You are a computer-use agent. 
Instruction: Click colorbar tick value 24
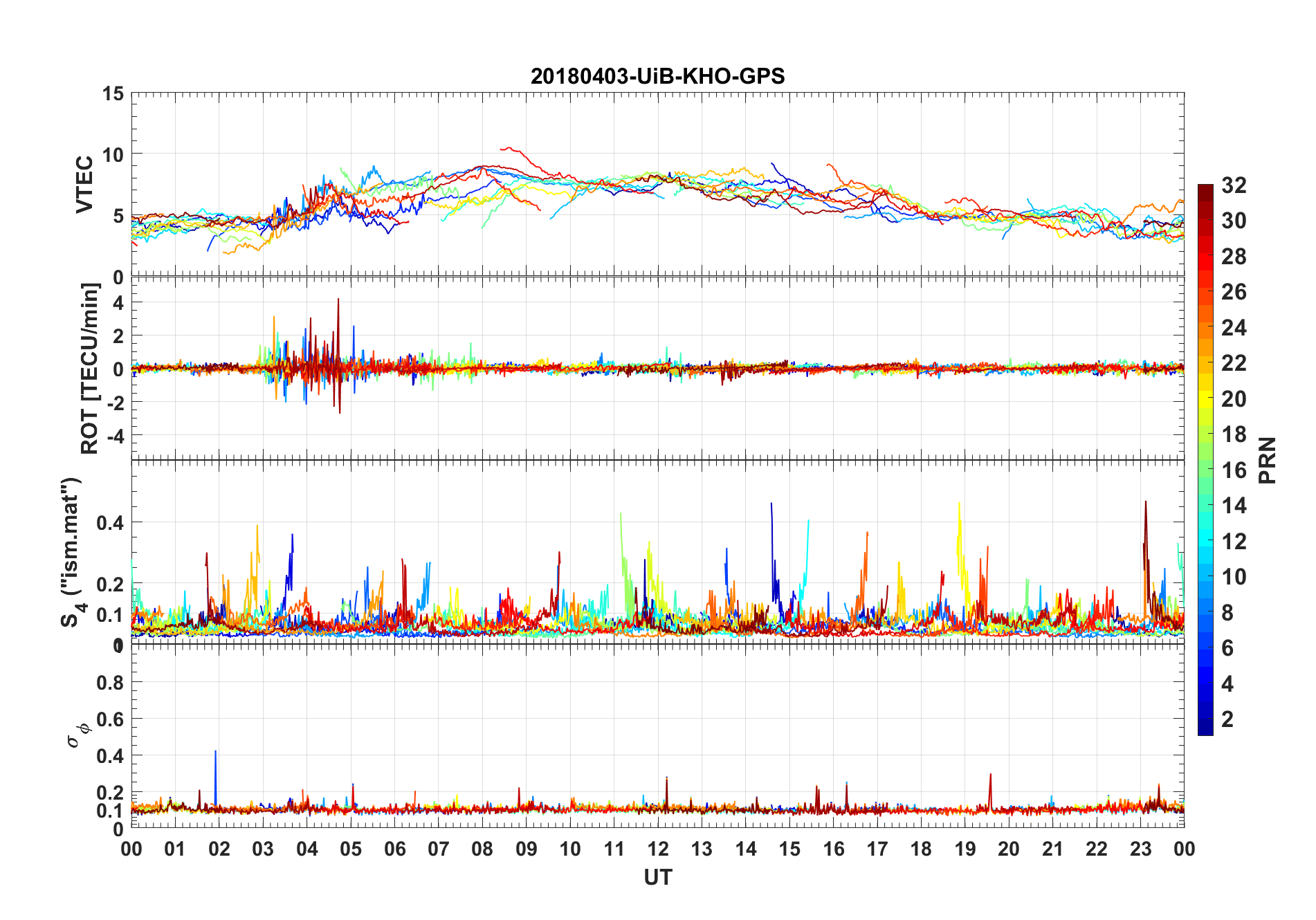point(1234,328)
